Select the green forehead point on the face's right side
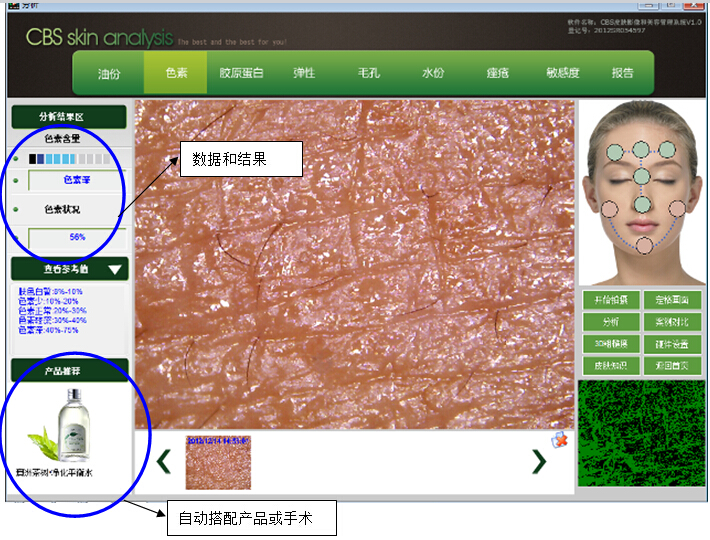Viewport: 710px width, 540px height. [667, 149]
